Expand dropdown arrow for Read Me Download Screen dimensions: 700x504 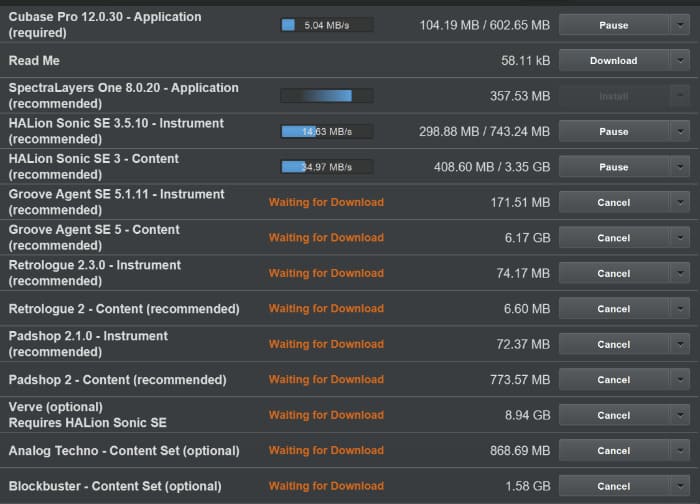[x=680, y=60]
